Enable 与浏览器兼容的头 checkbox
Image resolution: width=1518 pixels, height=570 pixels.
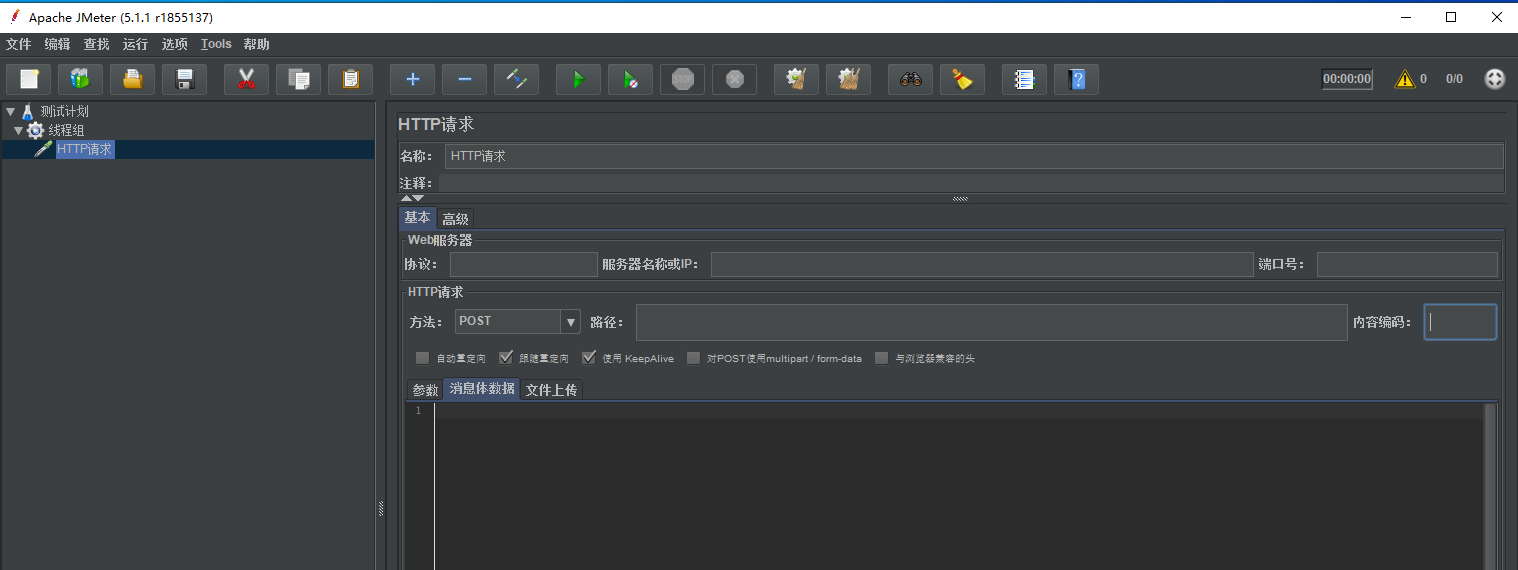point(881,358)
